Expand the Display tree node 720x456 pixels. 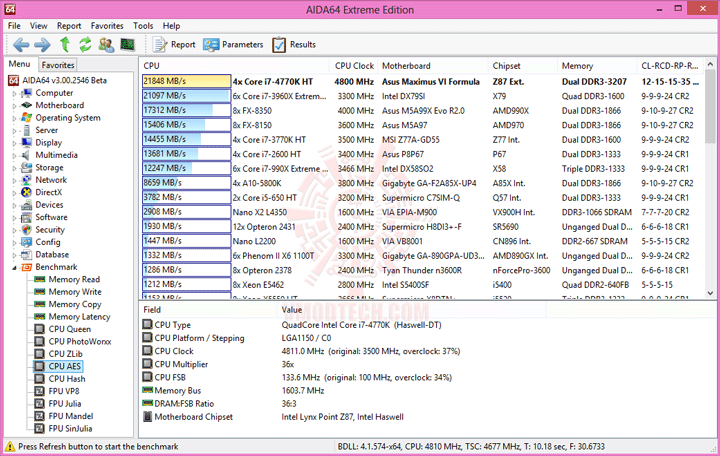point(14,143)
